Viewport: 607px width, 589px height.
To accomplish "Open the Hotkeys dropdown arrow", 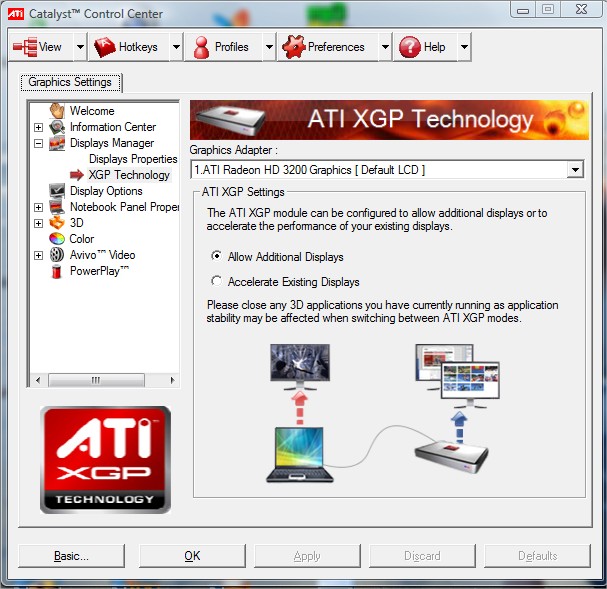I will 176,47.
